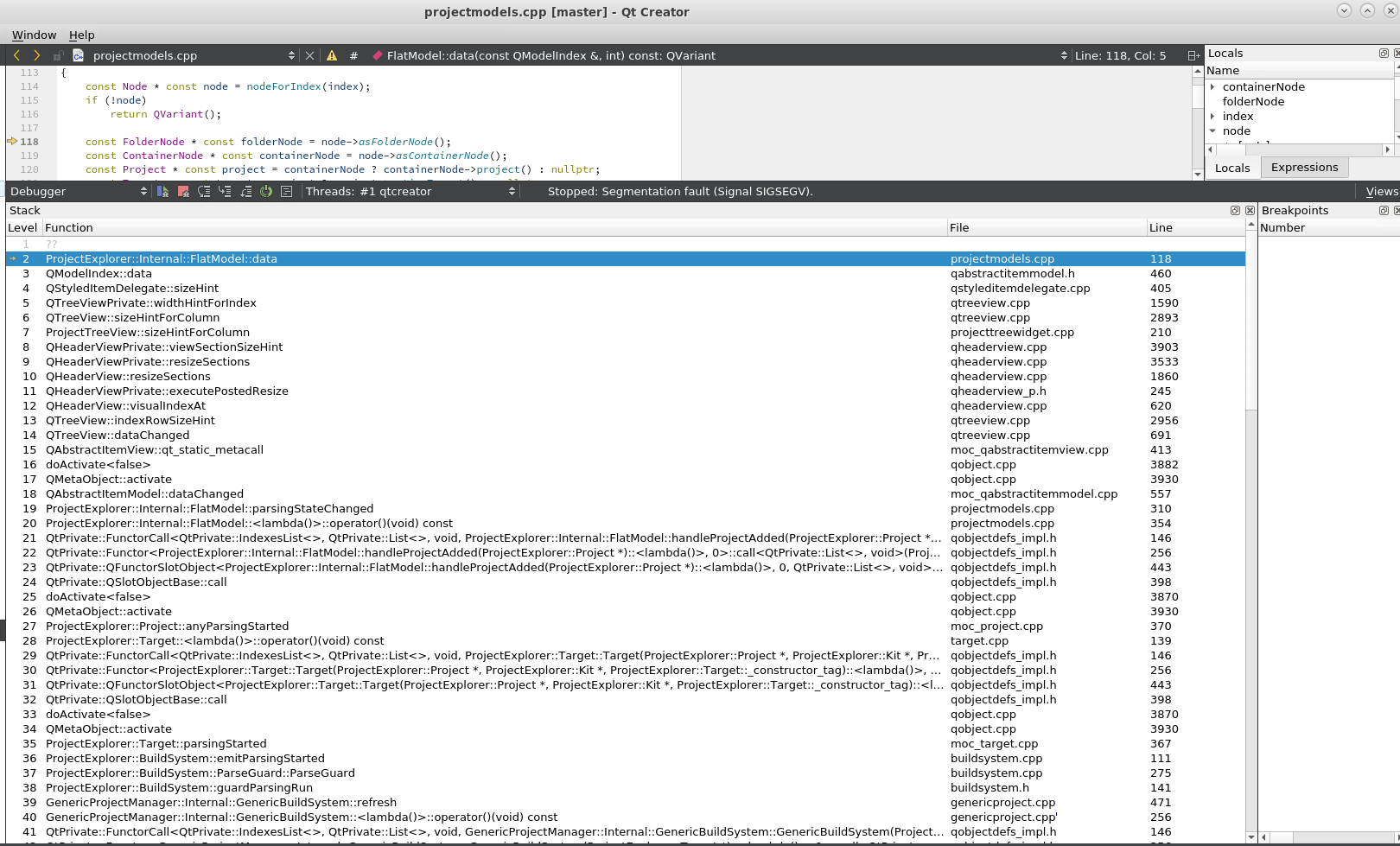Expand the index local variable
Image resolution: width=1400 pixels, height=846 pixels.
point(1212,116)
